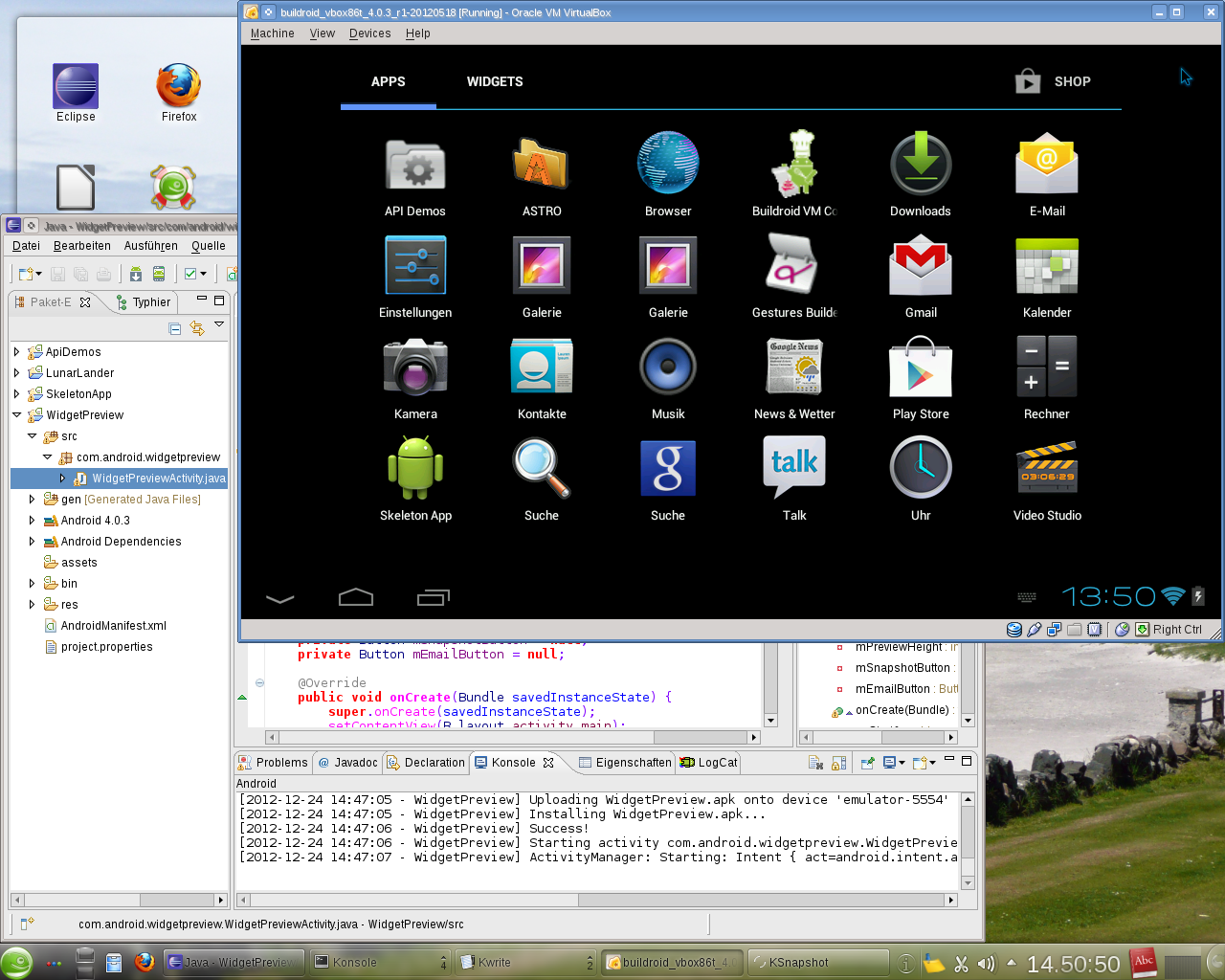This screenshot has height=980, width=1225.
Task: Expand the res folder
Action: 33,605
